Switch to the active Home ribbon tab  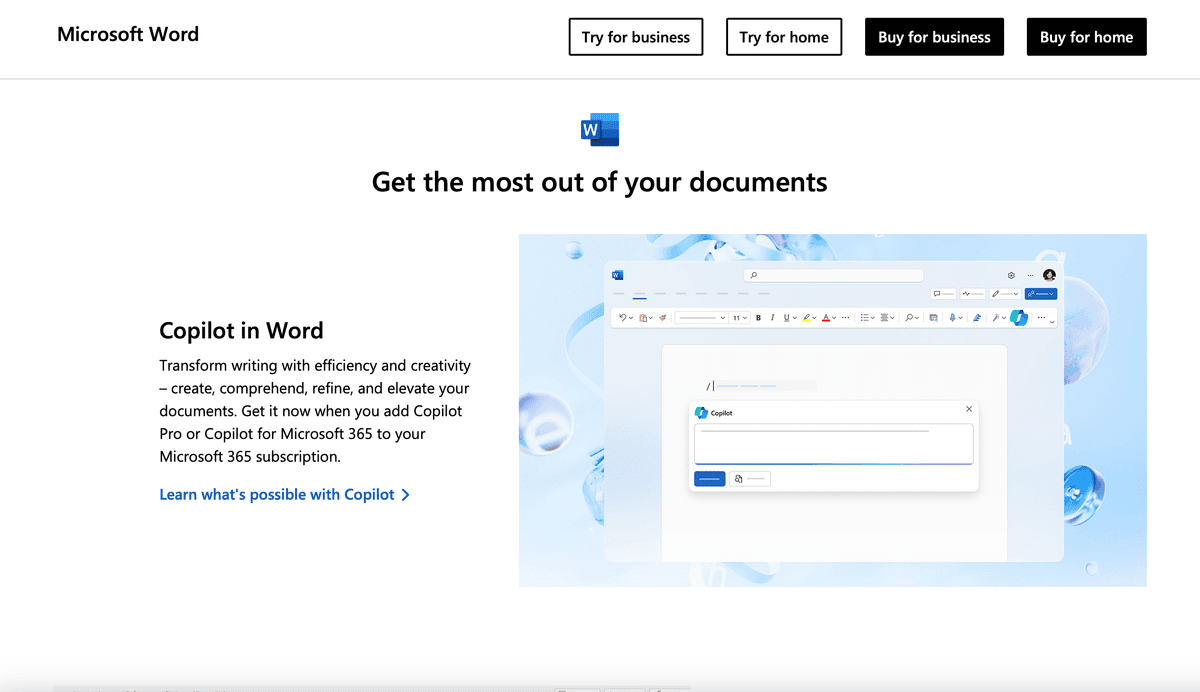click(640, 294)
